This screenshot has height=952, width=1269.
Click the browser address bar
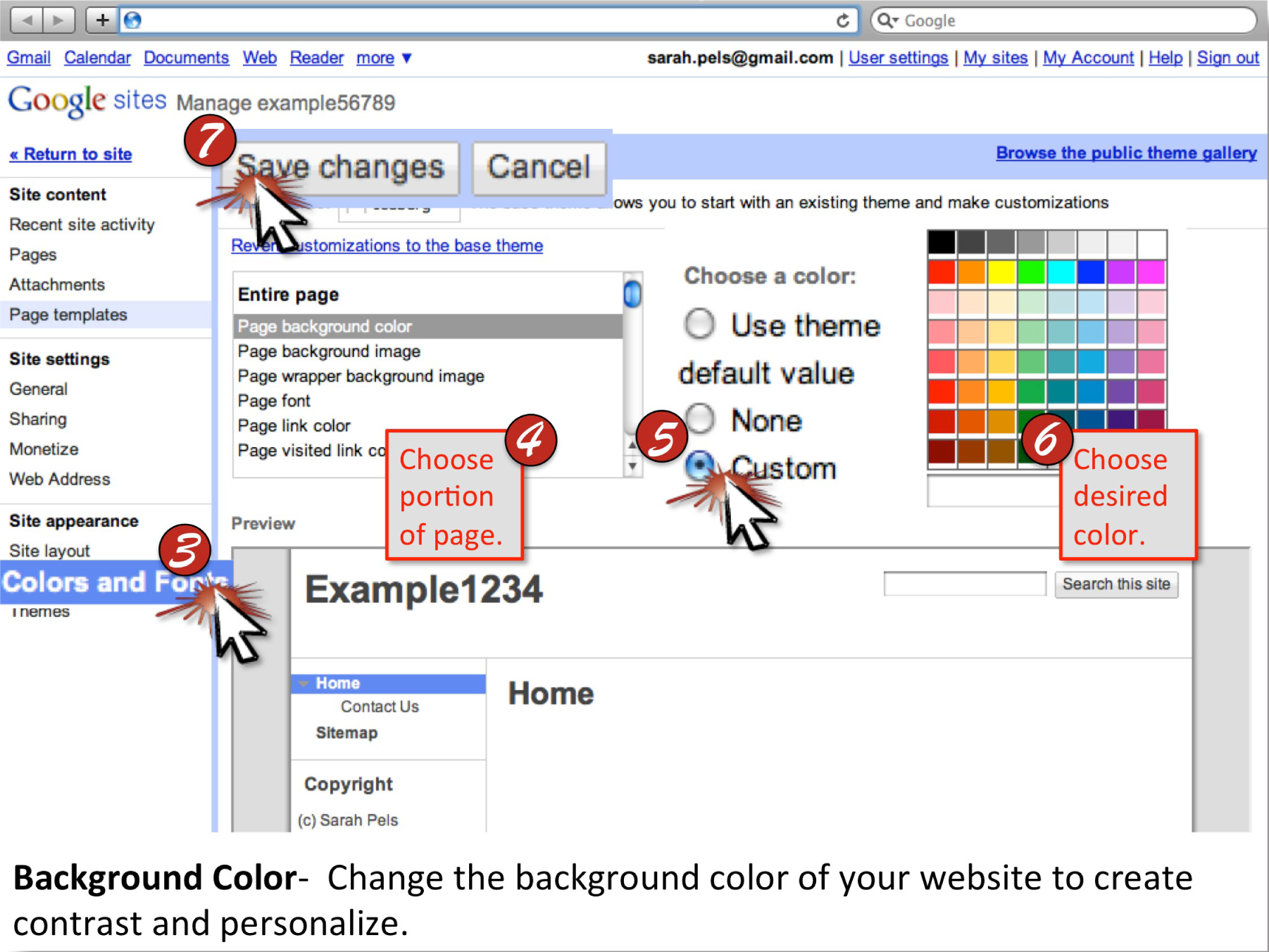coord(489,20)
